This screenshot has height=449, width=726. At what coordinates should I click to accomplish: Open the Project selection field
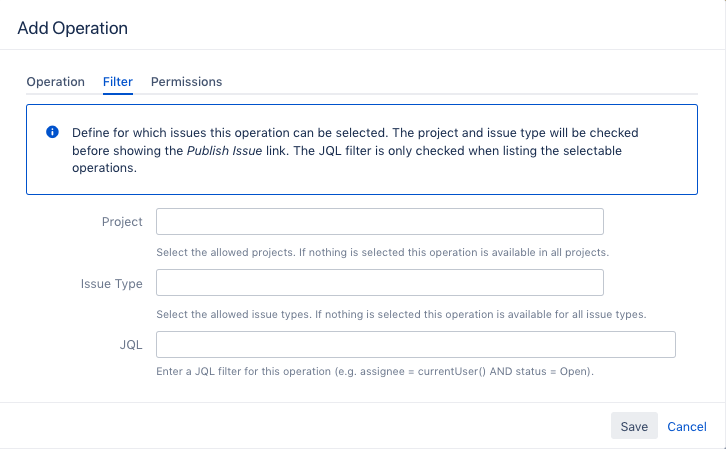tap(380, 221)
